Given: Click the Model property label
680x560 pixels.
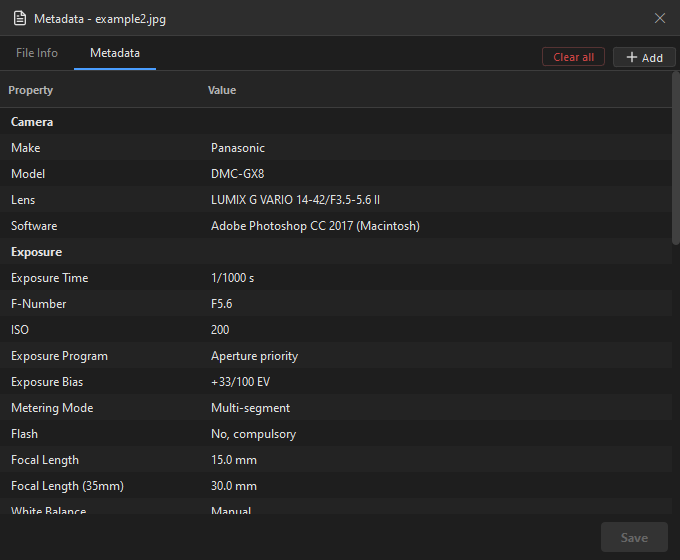Looking at the screenshot, I should click(x=28, y=174).
